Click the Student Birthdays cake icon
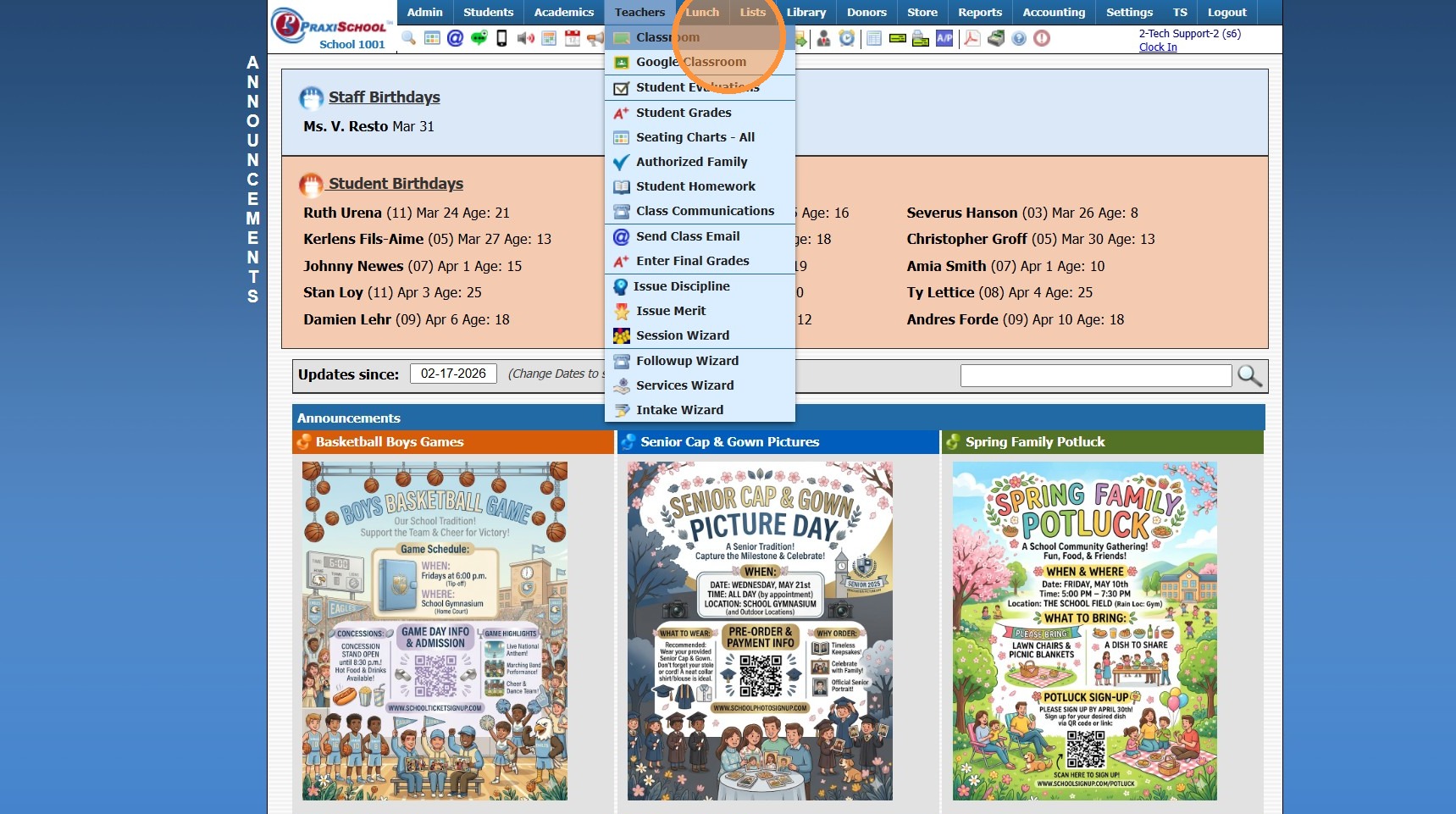Image resolution: width=1456 pixels, height=814 pixels. pyautogui.click(x=311, y=185)
